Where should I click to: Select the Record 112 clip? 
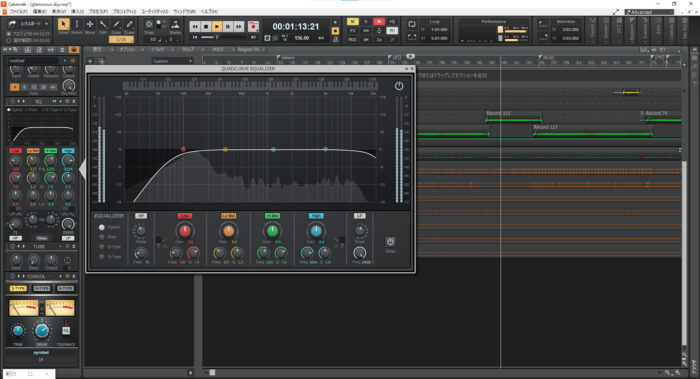click(513, 117)
